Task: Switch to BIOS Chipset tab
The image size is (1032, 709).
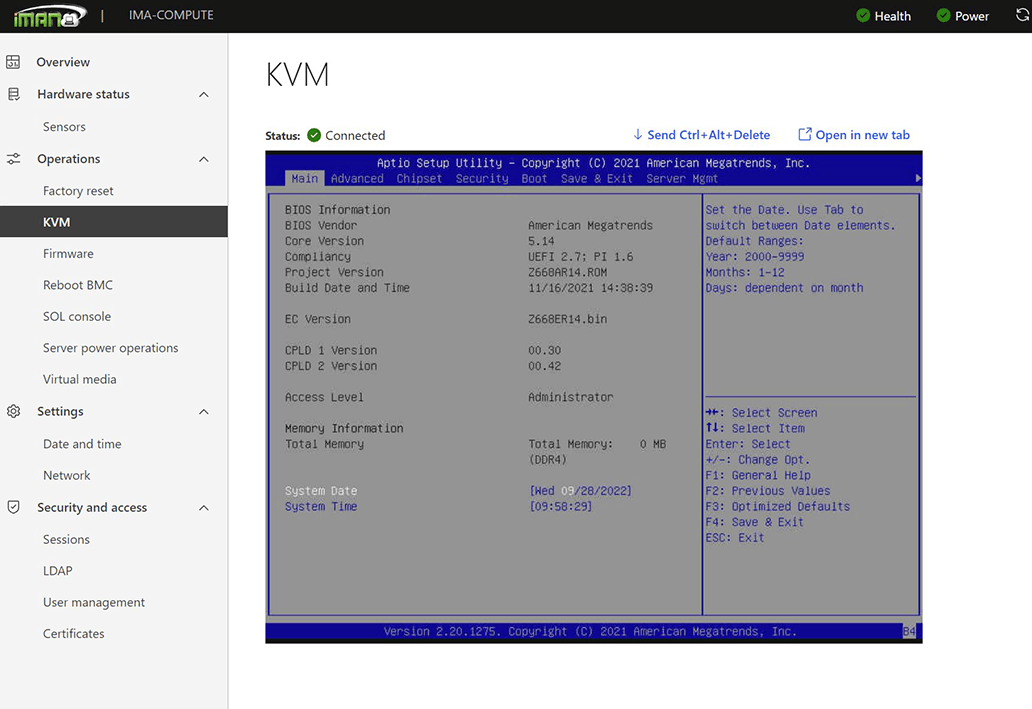Action: (x=419, y=178)
